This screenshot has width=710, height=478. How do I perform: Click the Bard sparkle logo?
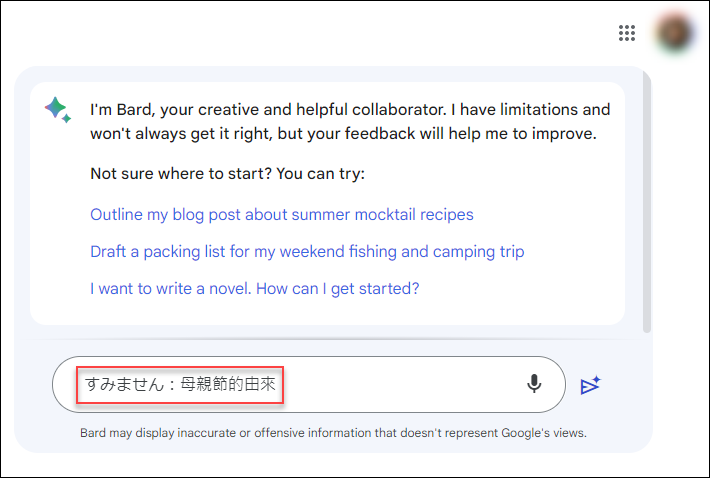tap(58, 110)
